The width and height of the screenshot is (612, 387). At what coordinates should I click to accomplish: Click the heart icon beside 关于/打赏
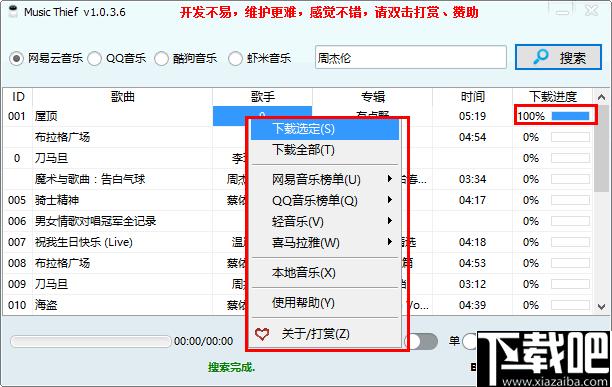(262, 334)
